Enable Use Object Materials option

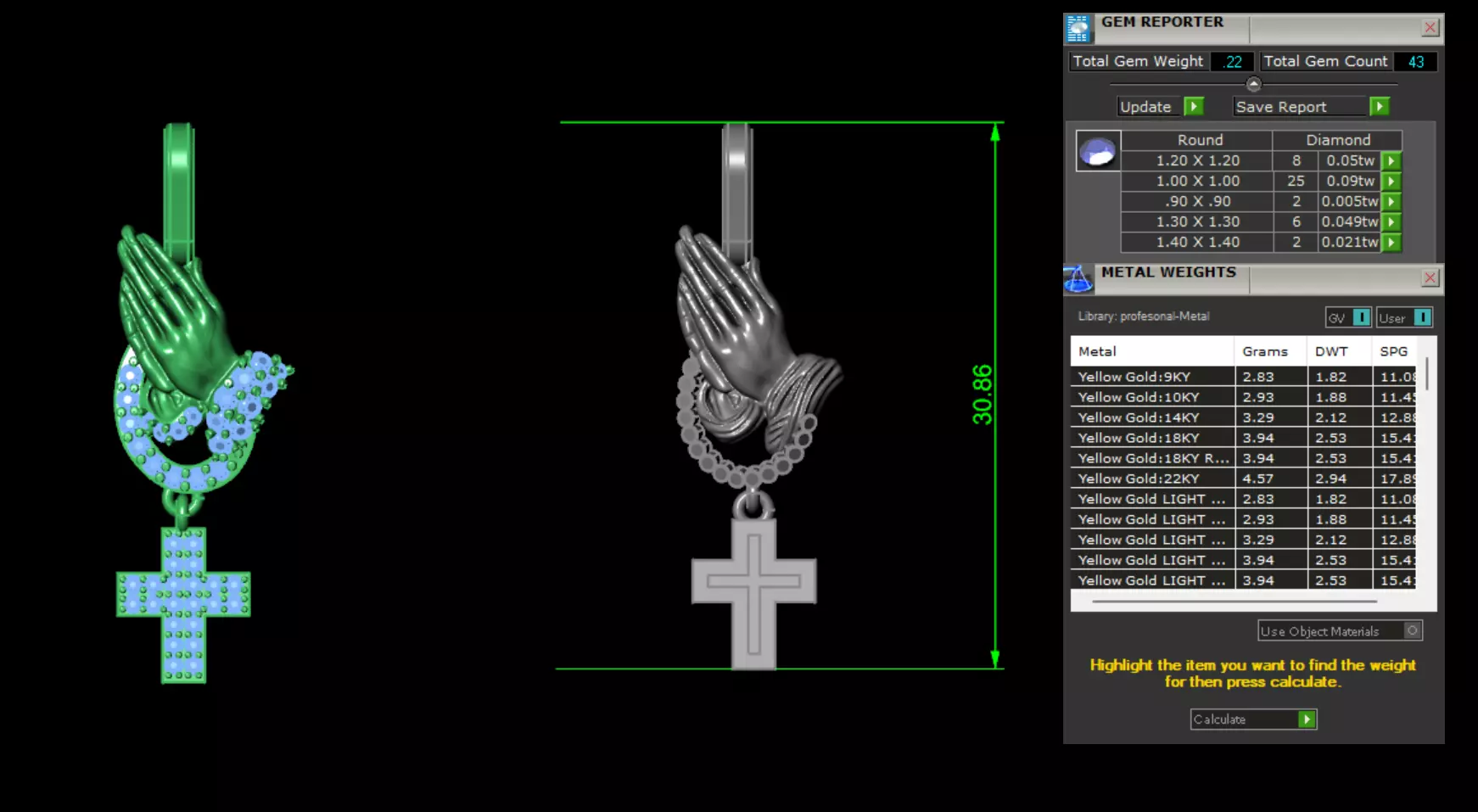pos(1413,630)
